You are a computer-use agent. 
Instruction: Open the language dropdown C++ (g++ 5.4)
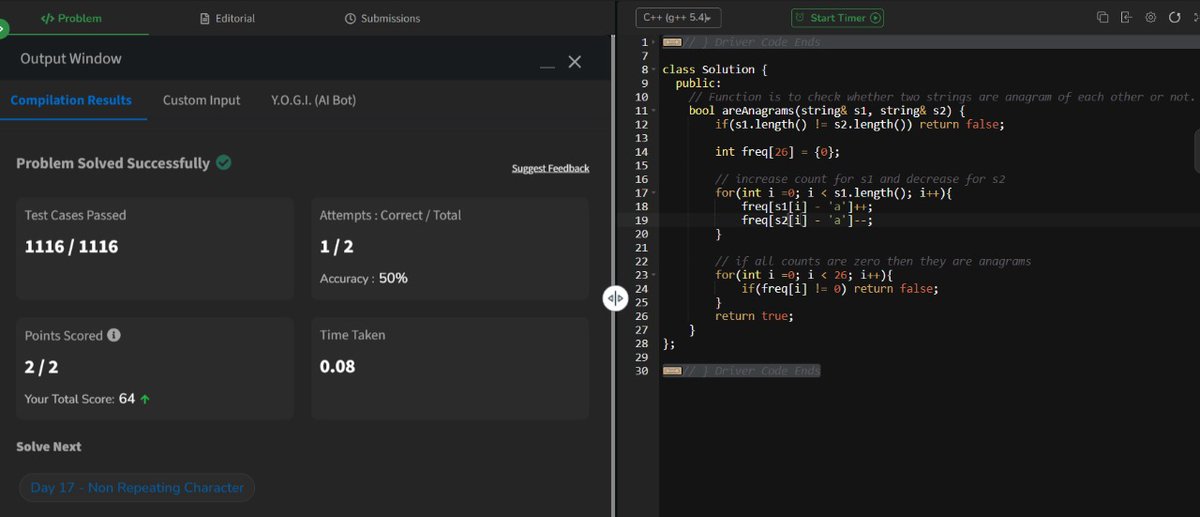click(x=678, y=18)
